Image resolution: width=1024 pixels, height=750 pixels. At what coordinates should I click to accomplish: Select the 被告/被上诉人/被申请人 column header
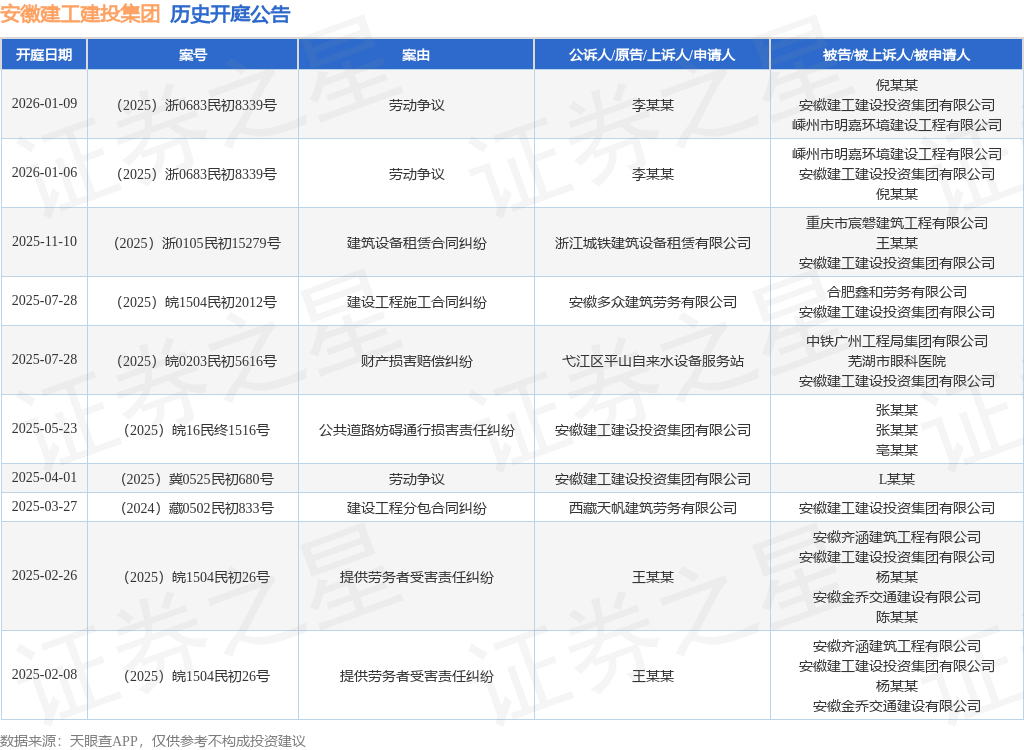pos(897,55)
